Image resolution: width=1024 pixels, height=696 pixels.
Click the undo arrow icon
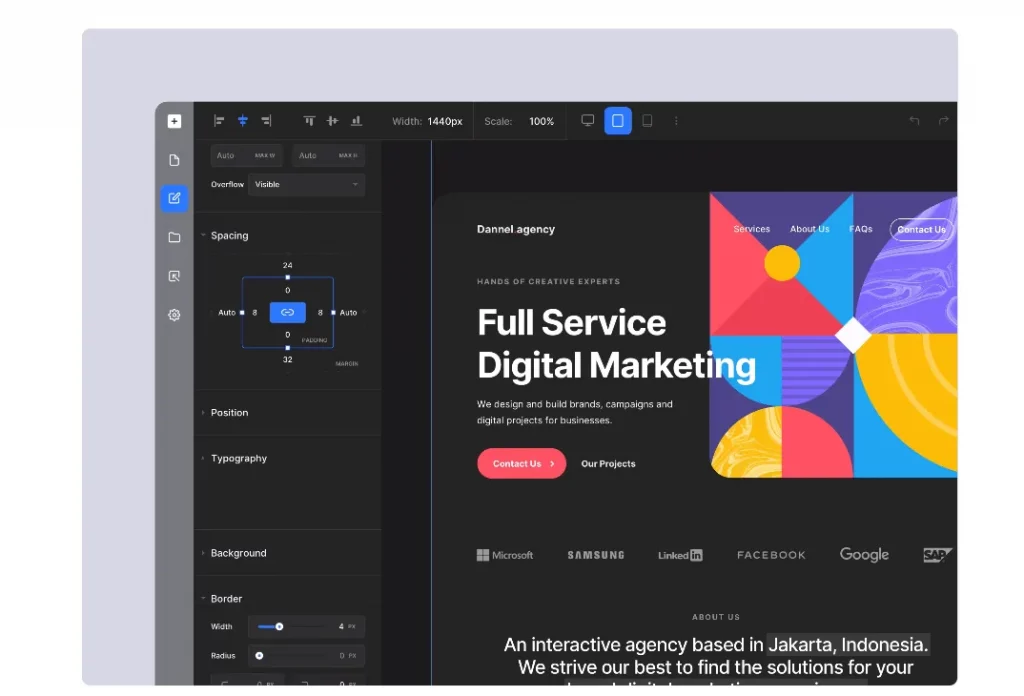click(914, 121)
